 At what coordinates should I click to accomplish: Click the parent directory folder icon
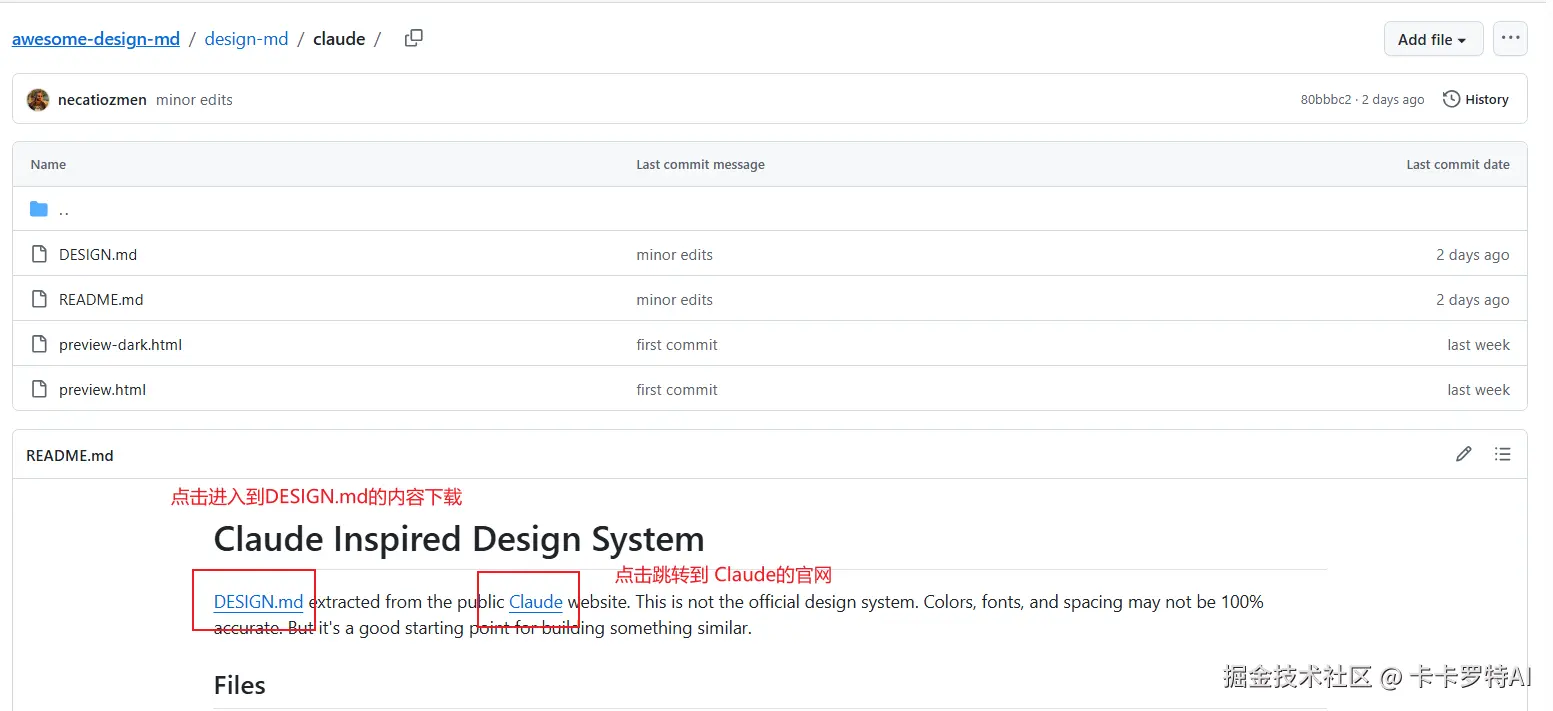tap(39, 209)
